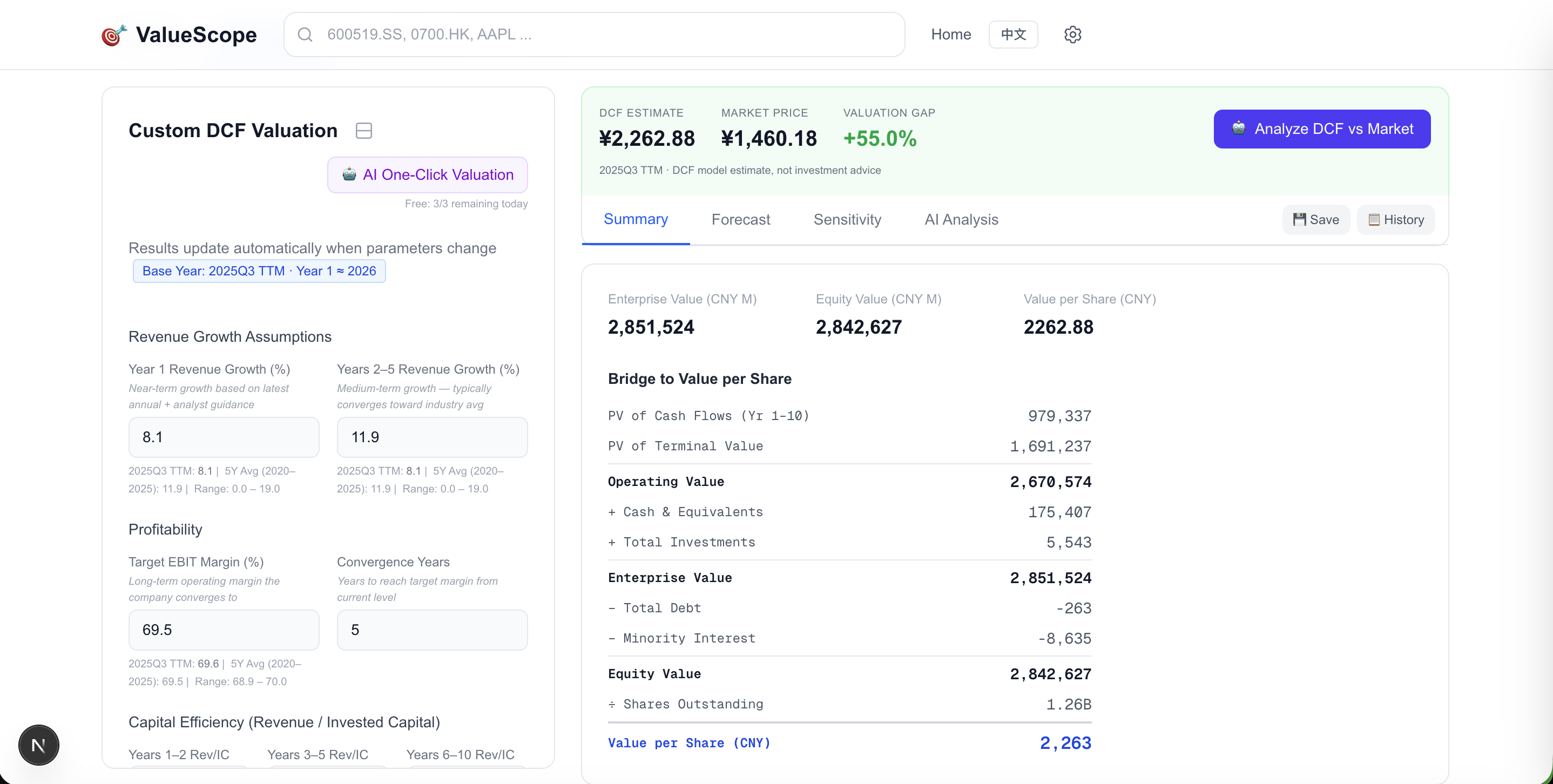Click the Equity Value (CNY M) header figure
This screenshot has height=784, width=1553.
(x=859, y=327)
